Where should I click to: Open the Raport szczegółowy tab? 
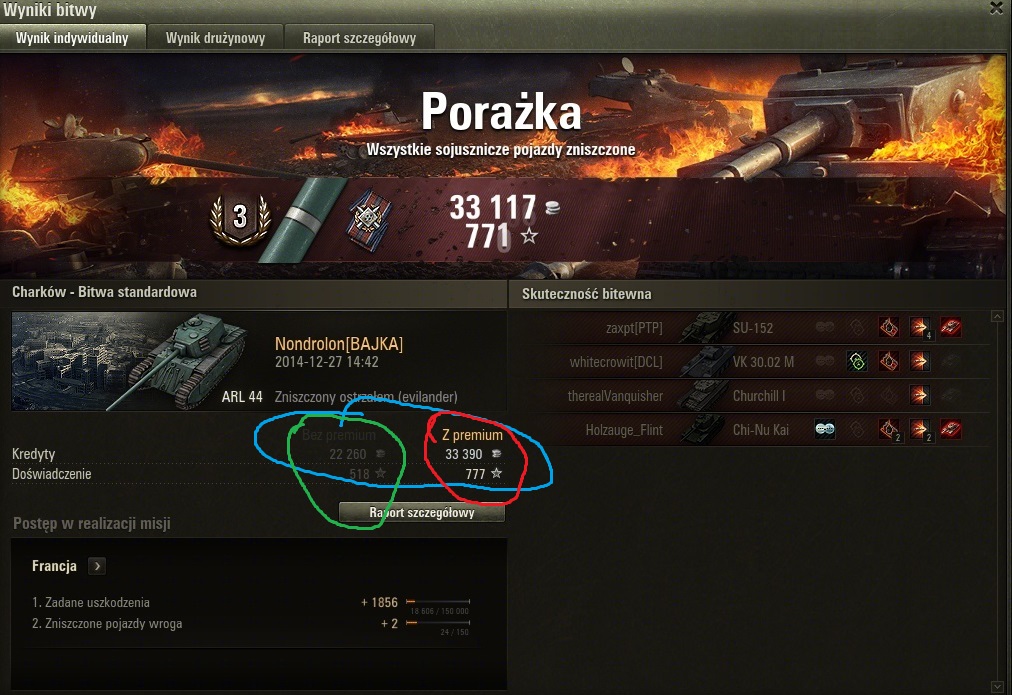tap(359, 37)
